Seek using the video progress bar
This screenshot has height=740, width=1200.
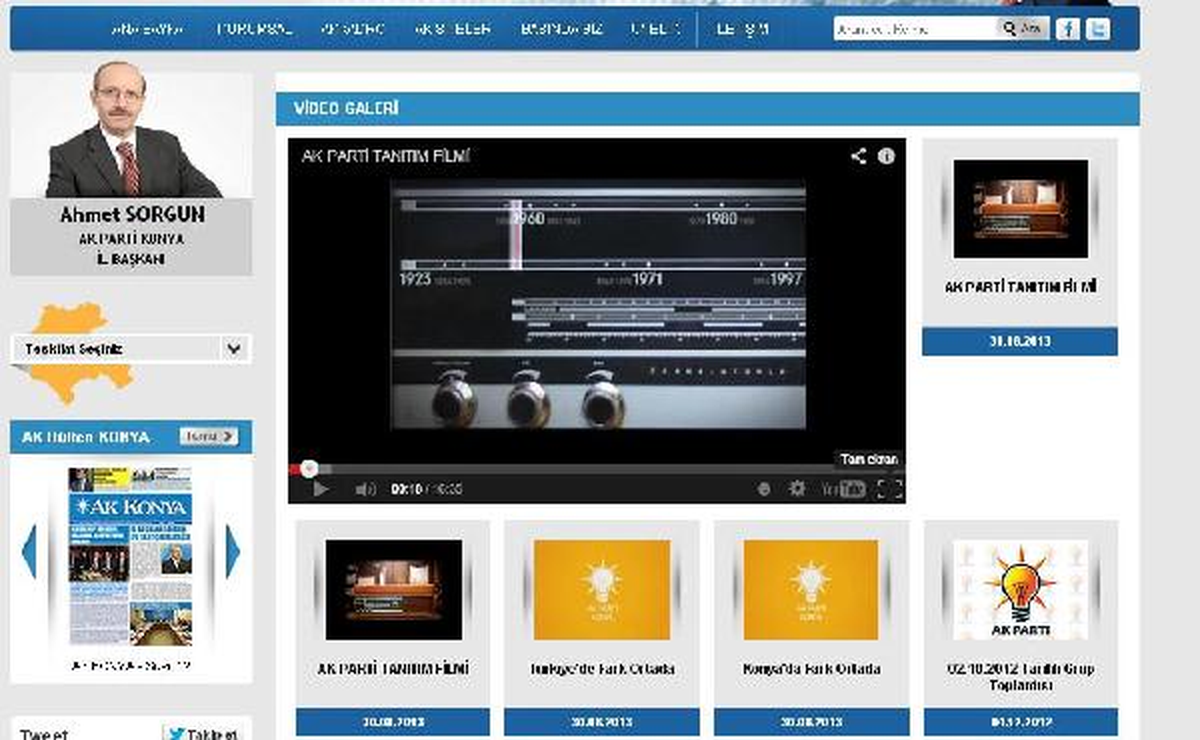click(x=596, y=468)
